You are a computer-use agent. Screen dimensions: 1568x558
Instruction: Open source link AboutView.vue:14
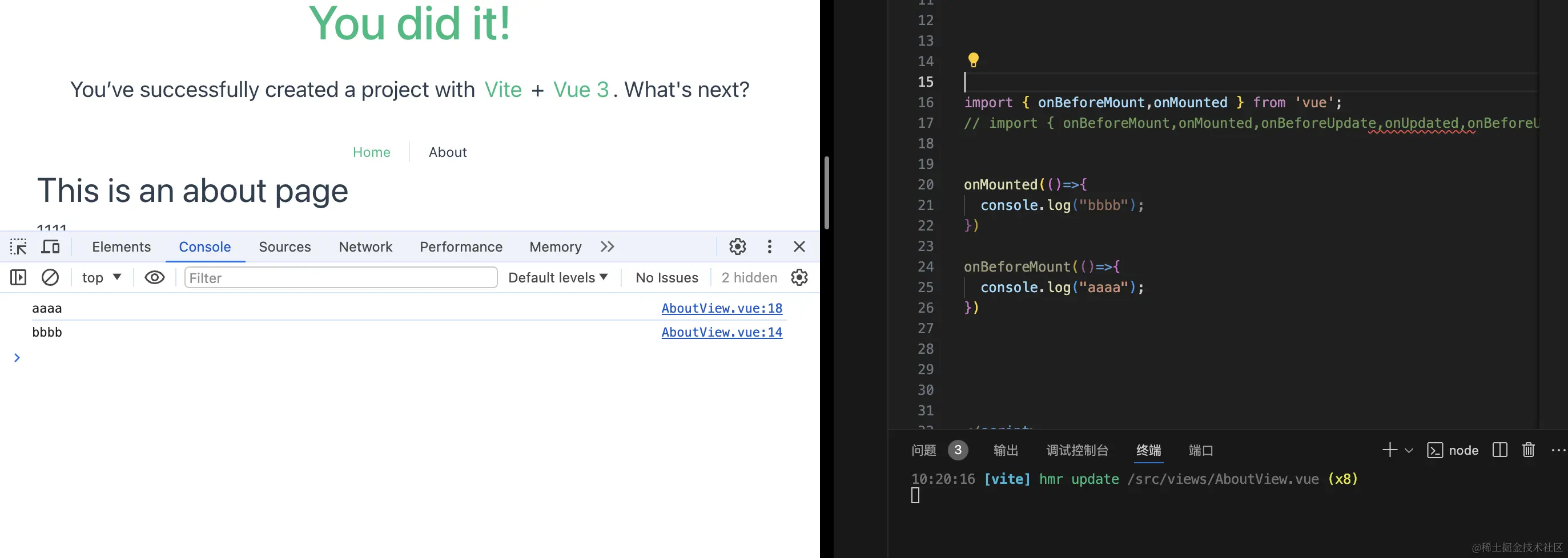click(x=722, y=331)
